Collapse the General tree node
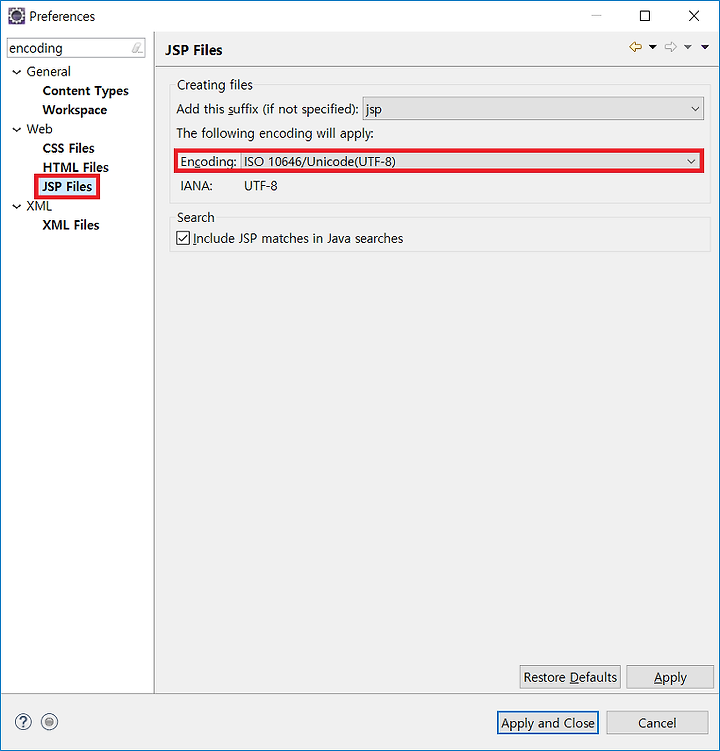Viewport: 720px width, 751px height. [17, 72]
